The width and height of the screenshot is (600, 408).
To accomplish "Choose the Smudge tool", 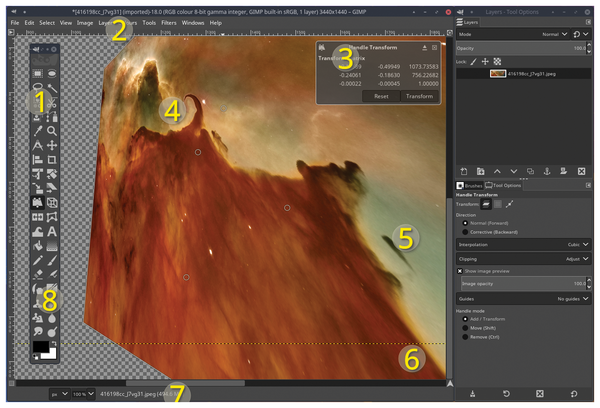I will click(38, 331).
